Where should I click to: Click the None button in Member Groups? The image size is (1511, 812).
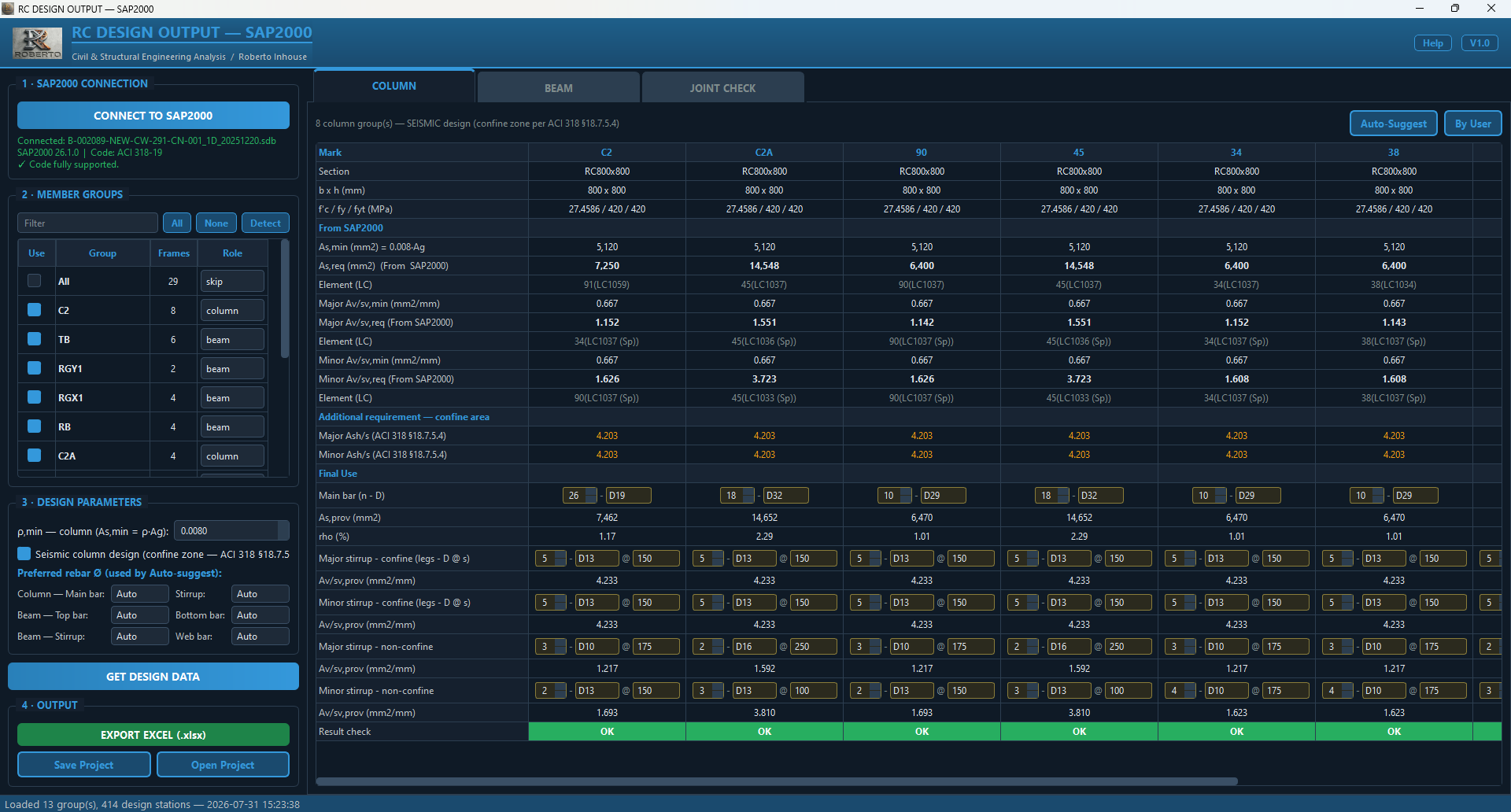click(216, 223)
